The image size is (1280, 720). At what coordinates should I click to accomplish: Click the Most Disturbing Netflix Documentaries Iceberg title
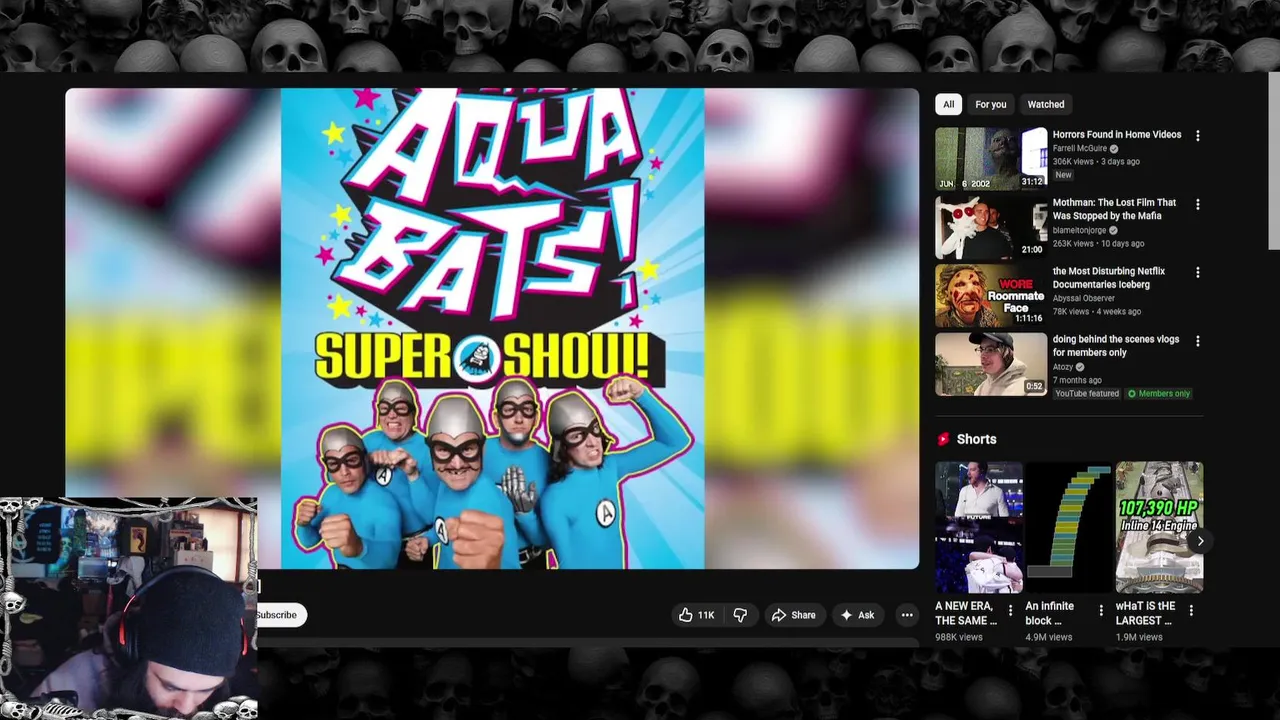(x=1108, y=278)
